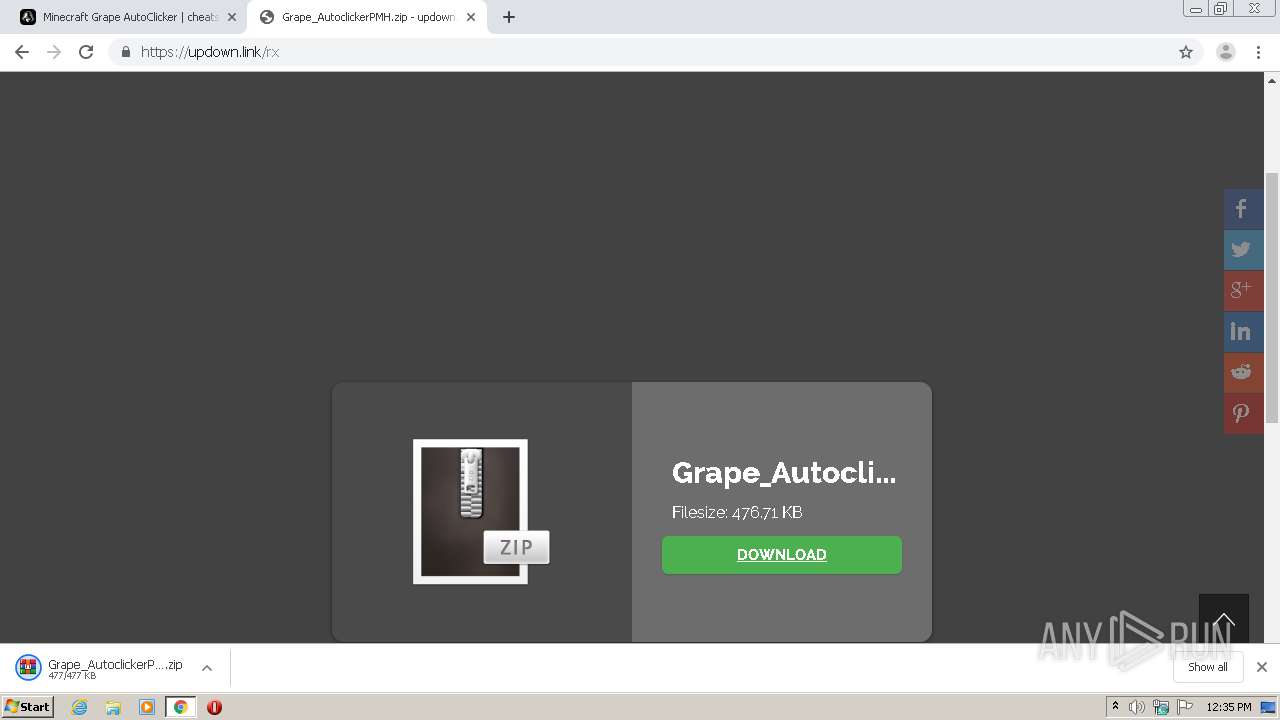Click the Filesize: 476.71 KB text
This screenshot has width=1280, height=720.
click(737, 512)
